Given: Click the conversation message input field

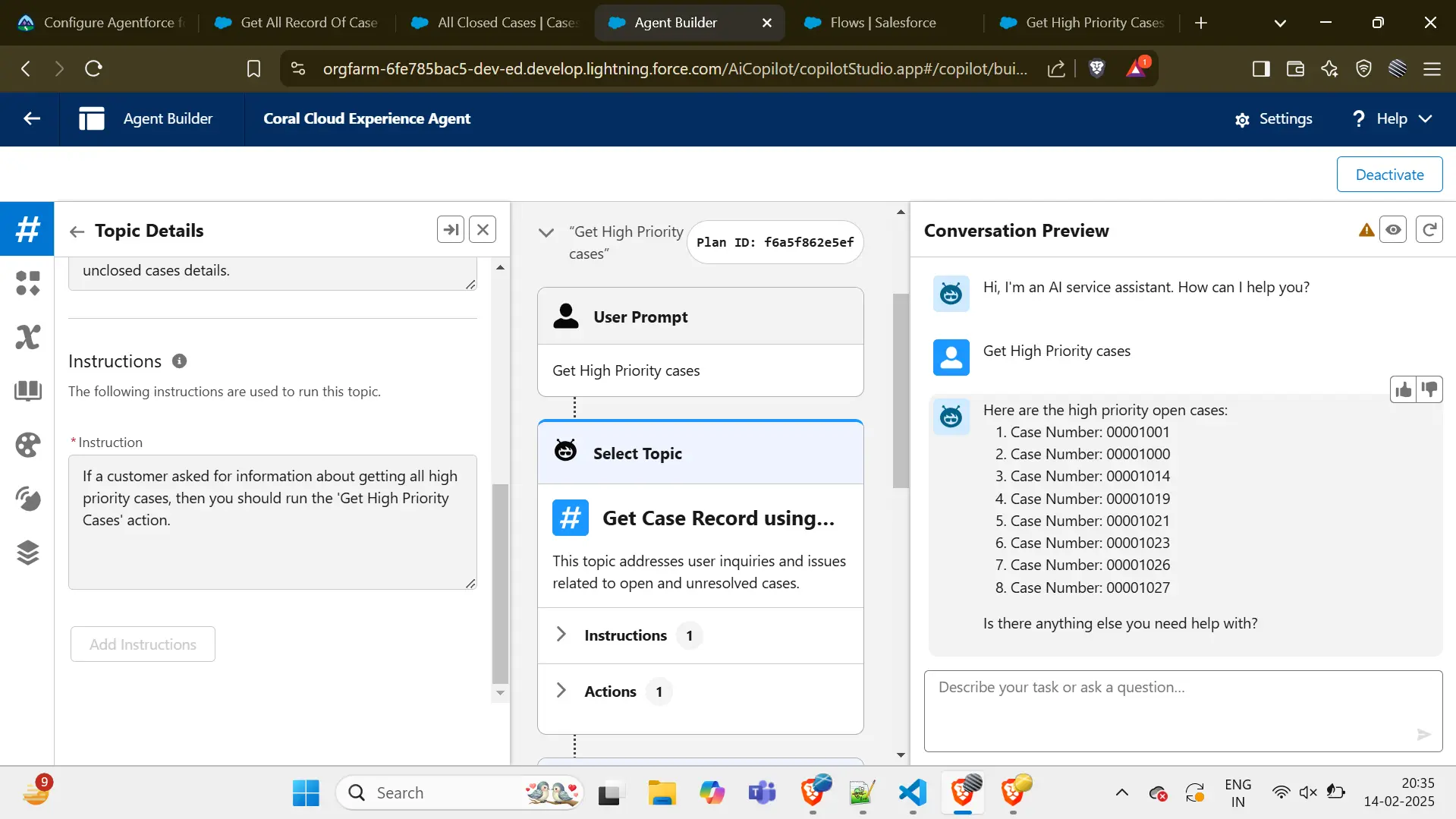Looking at the screenshot, I should point(1183,710).
